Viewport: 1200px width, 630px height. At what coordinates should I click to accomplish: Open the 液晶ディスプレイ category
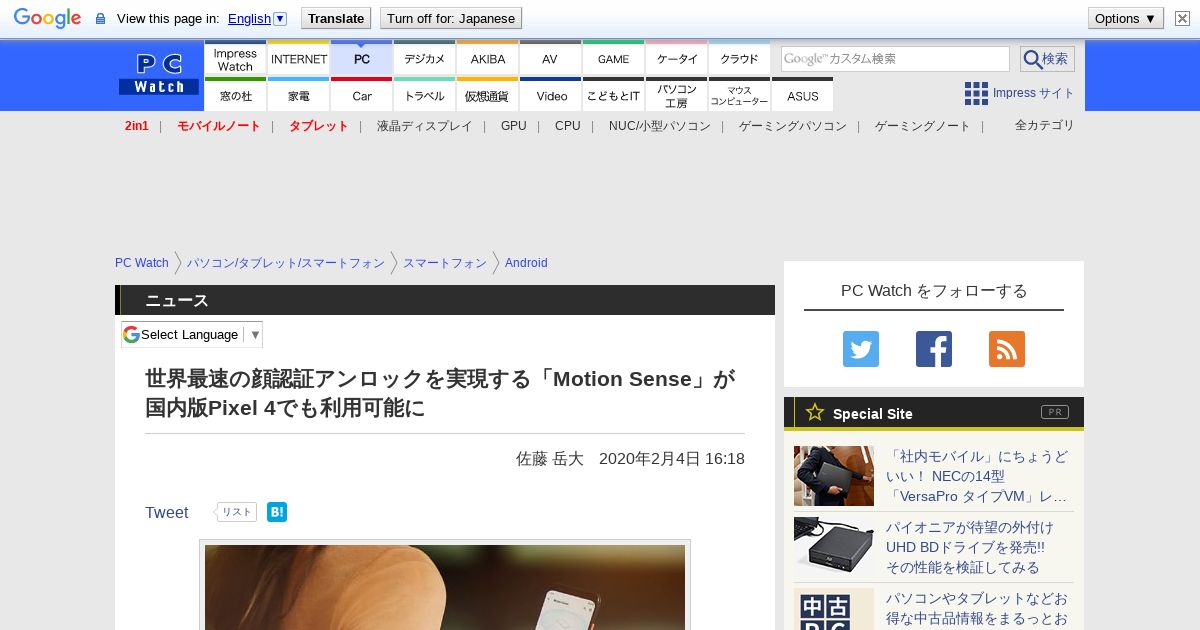424,126
